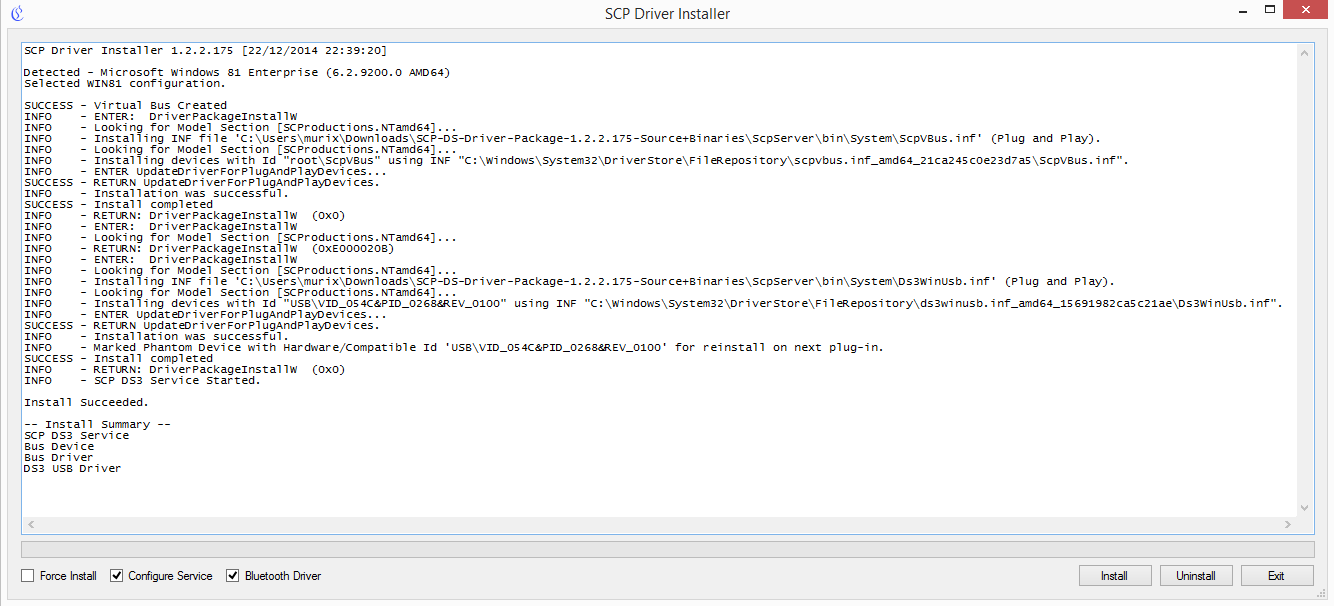
Task: Click the horizontal scrollbar left arrow
Action: click(31, 524)
